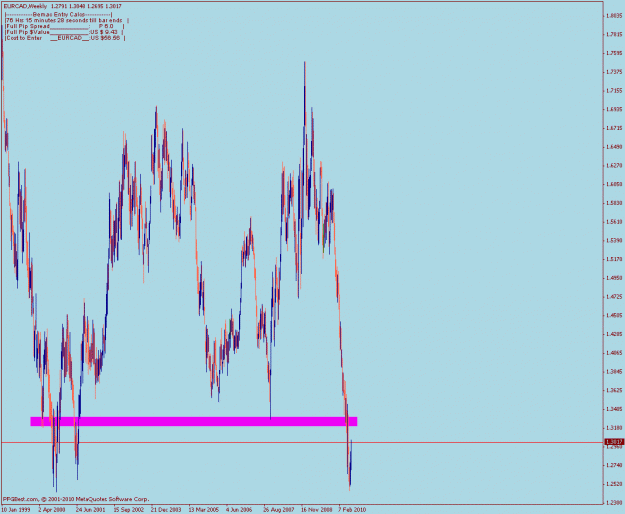Click the 4 Jun 2006 date label
The height and width of the screenshot is (514, 625).
tap(239, 510)
